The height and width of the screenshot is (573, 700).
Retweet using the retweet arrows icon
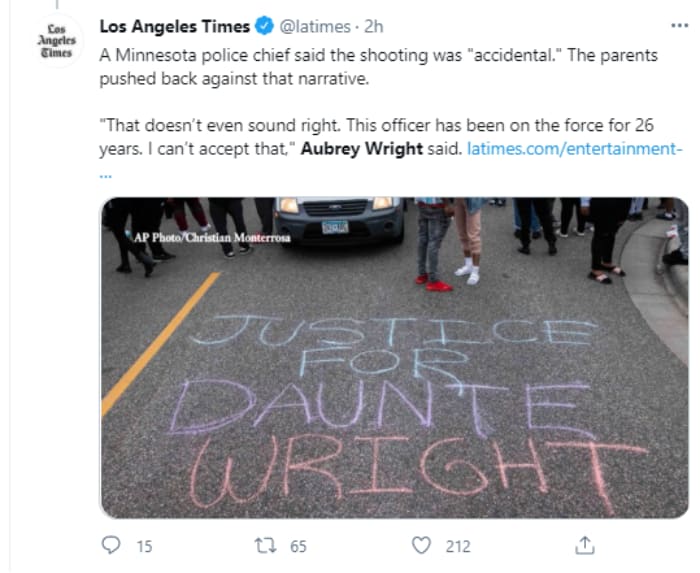pyautogui.click(x=267, y=545)
